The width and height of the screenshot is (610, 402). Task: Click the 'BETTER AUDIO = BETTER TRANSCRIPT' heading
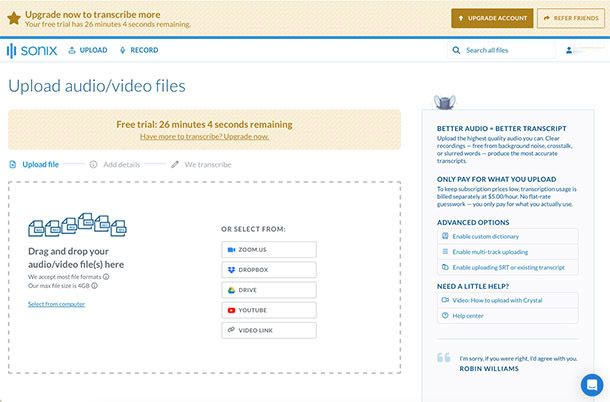501,128
